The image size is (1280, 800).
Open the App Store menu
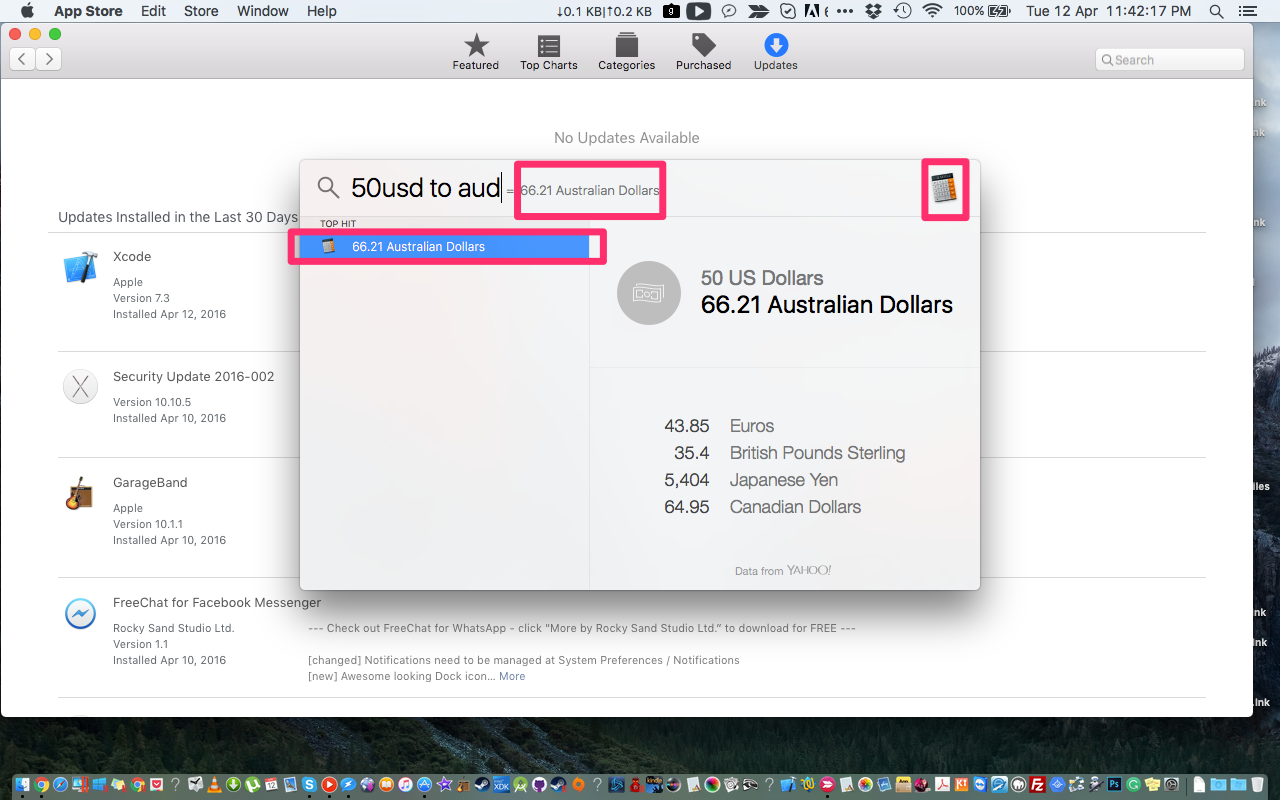[x=88, y=11]
